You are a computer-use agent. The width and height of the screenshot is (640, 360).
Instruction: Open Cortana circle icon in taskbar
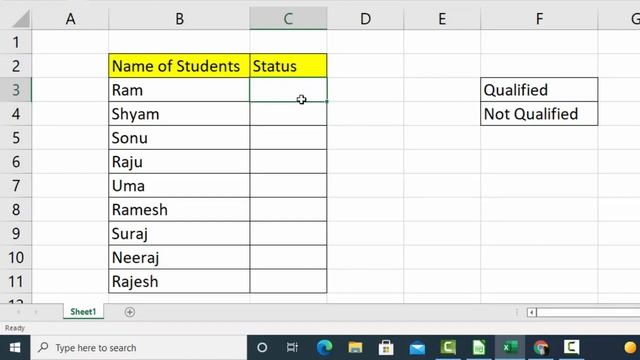coord(262,348)
